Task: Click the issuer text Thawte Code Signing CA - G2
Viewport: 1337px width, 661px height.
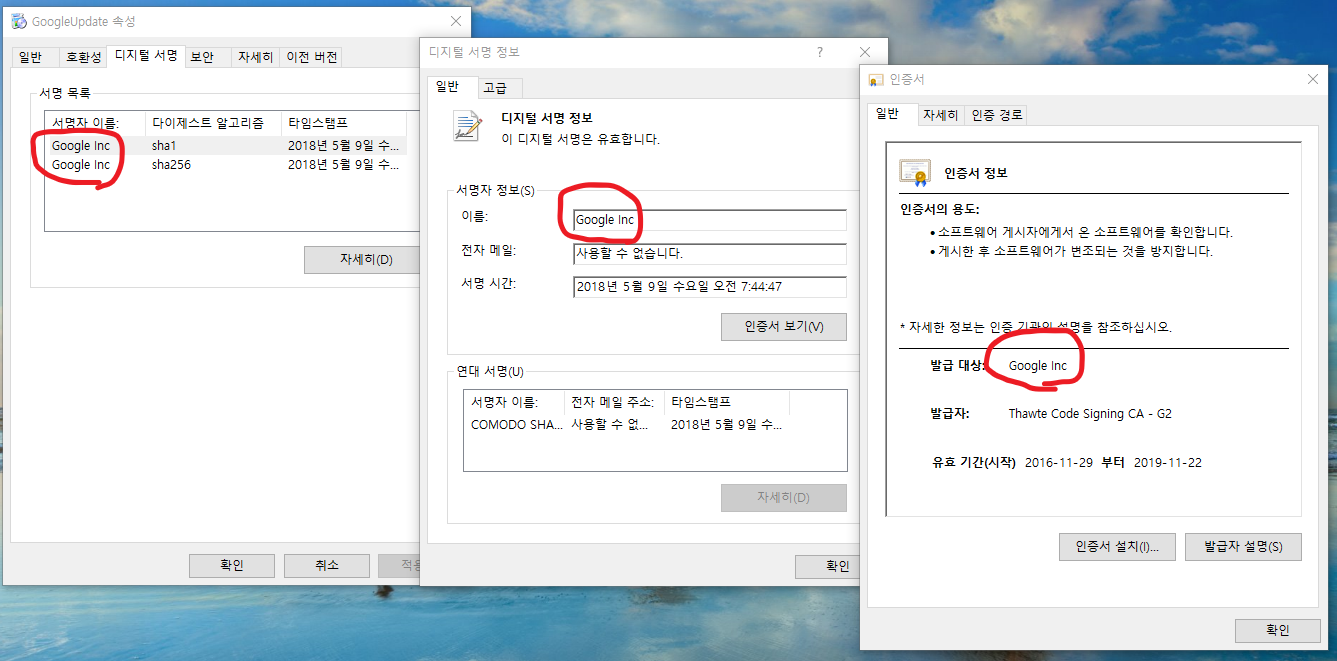Action: pos(1090,414)
